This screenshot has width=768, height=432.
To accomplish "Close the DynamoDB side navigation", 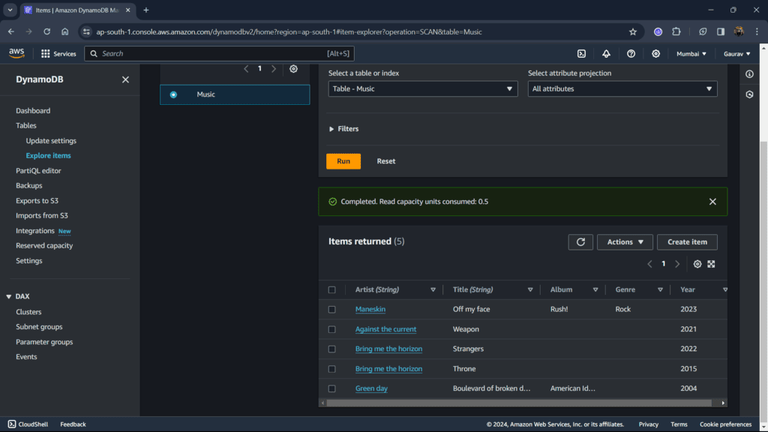I will pos(125,79).
